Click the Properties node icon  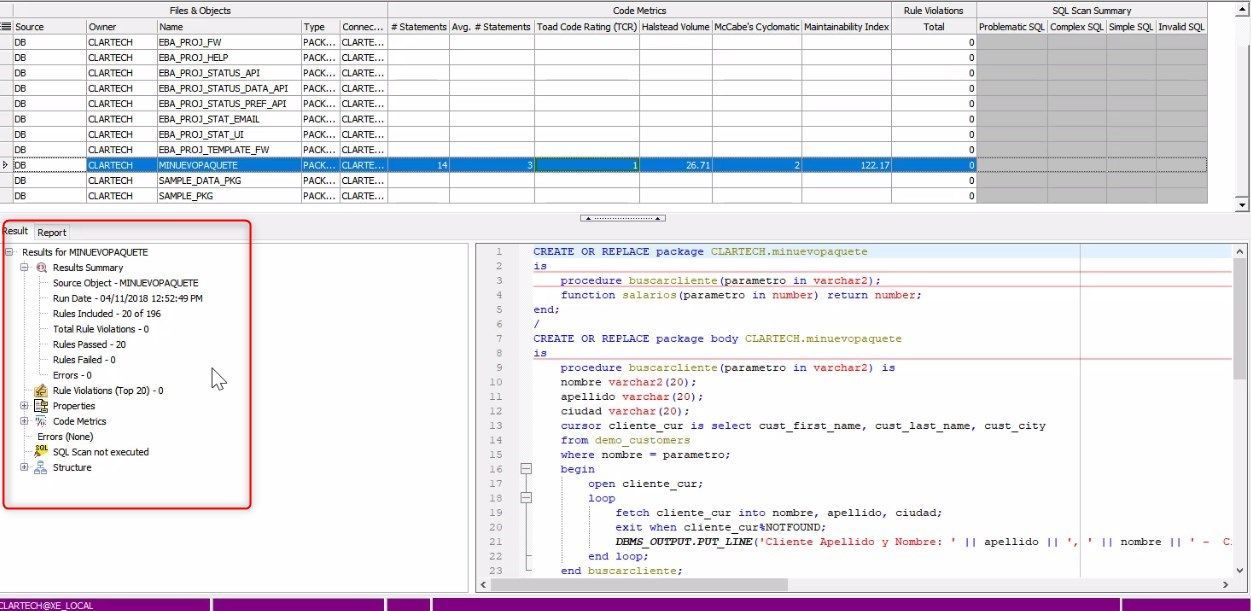coord(41,406)
